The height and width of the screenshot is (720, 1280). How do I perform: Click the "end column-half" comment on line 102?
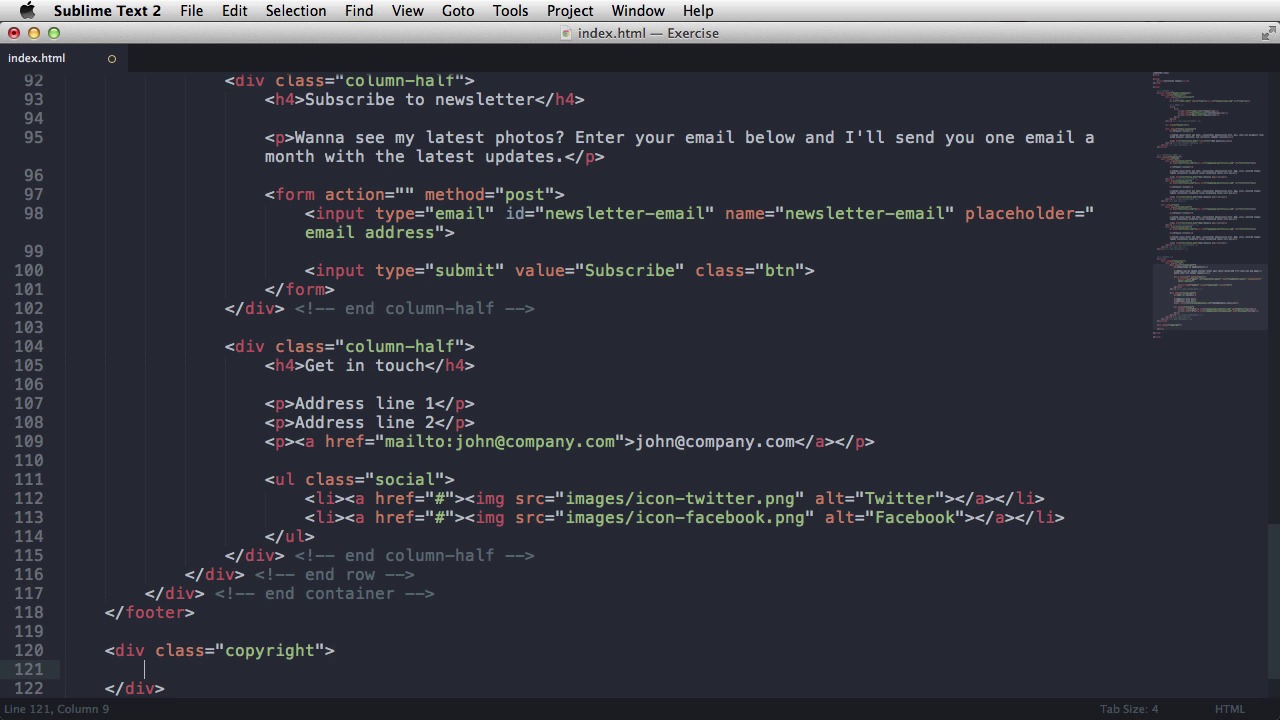click(x=415, y=308)
